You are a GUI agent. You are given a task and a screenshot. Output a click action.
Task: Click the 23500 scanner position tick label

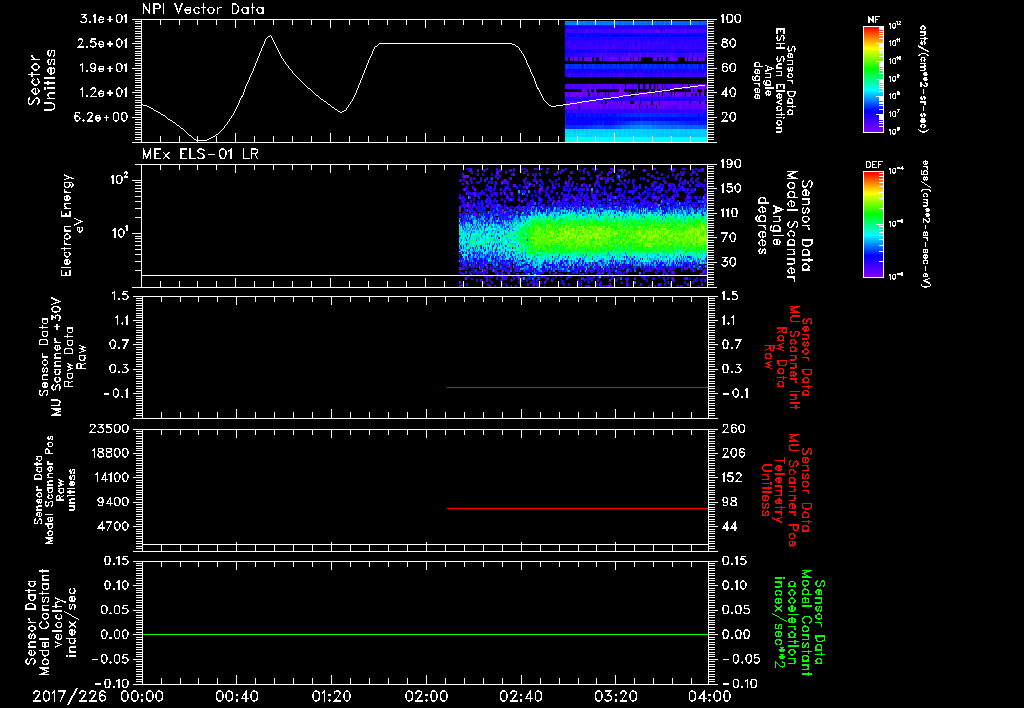pos(108,429)
